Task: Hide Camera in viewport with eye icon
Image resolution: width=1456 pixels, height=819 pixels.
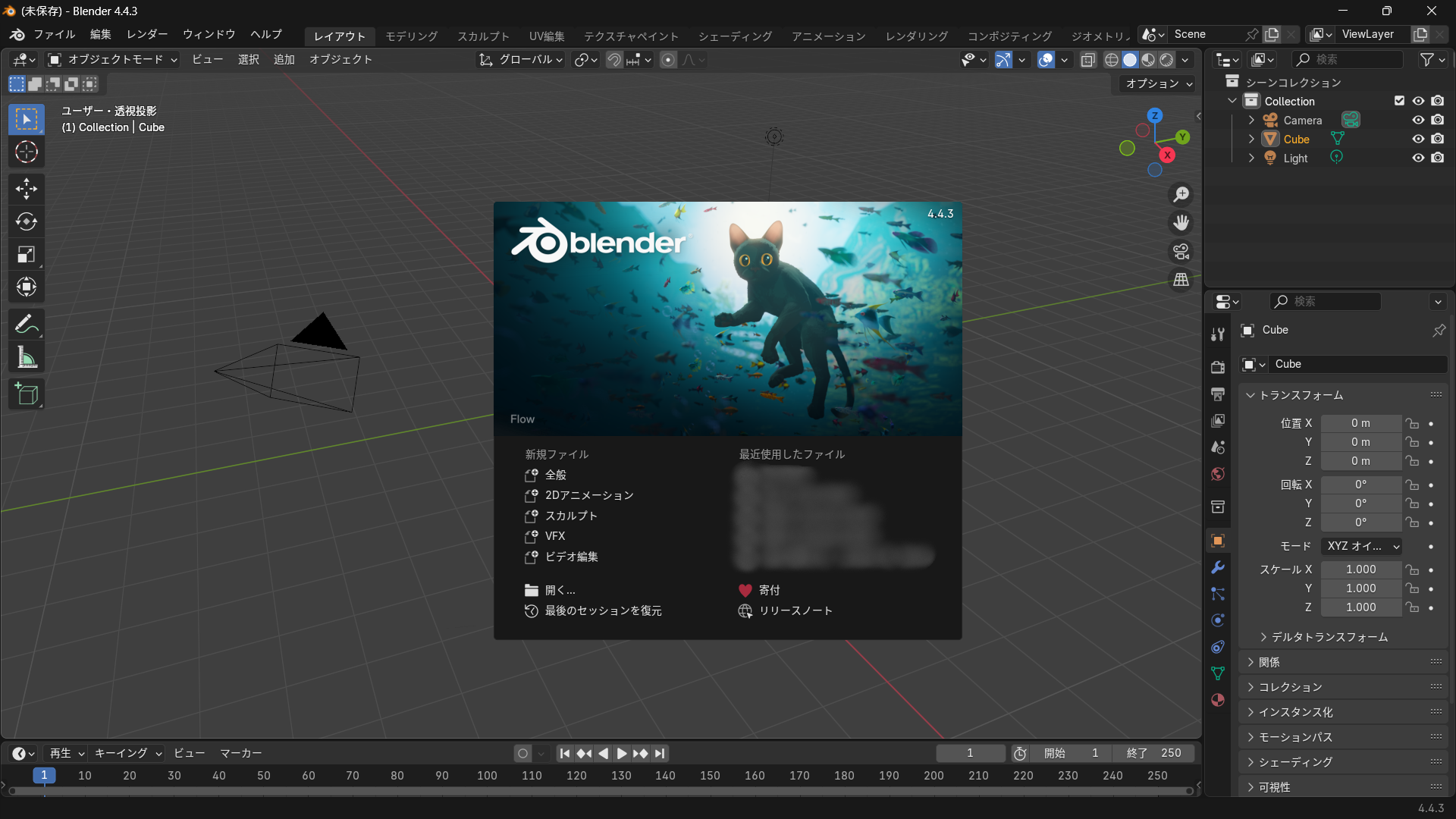Action: pyautogui.click(x=1418, y=120)
